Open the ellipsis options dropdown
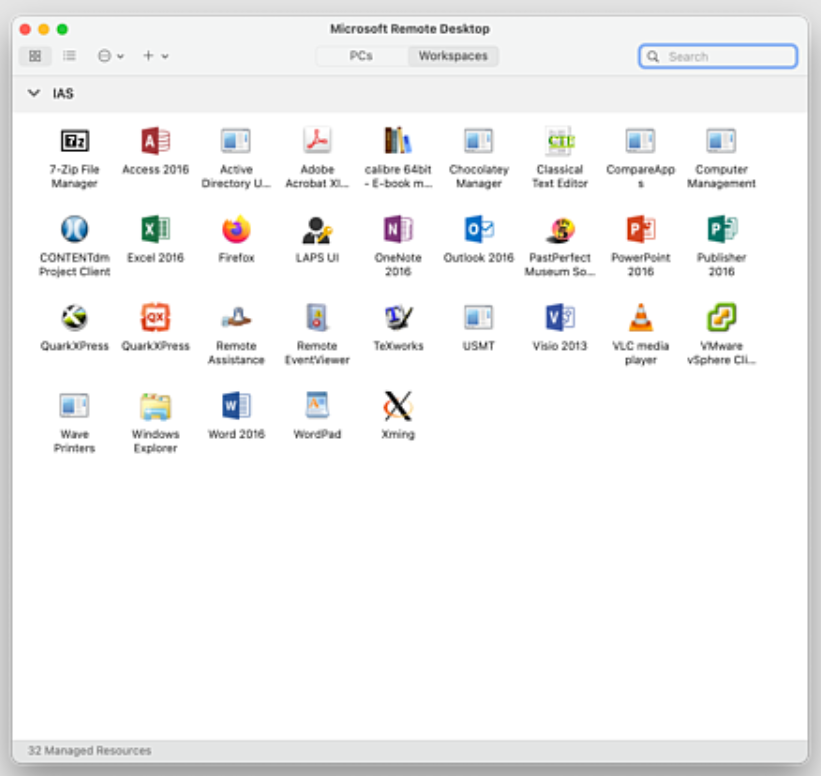 click(x=110, y=56)
